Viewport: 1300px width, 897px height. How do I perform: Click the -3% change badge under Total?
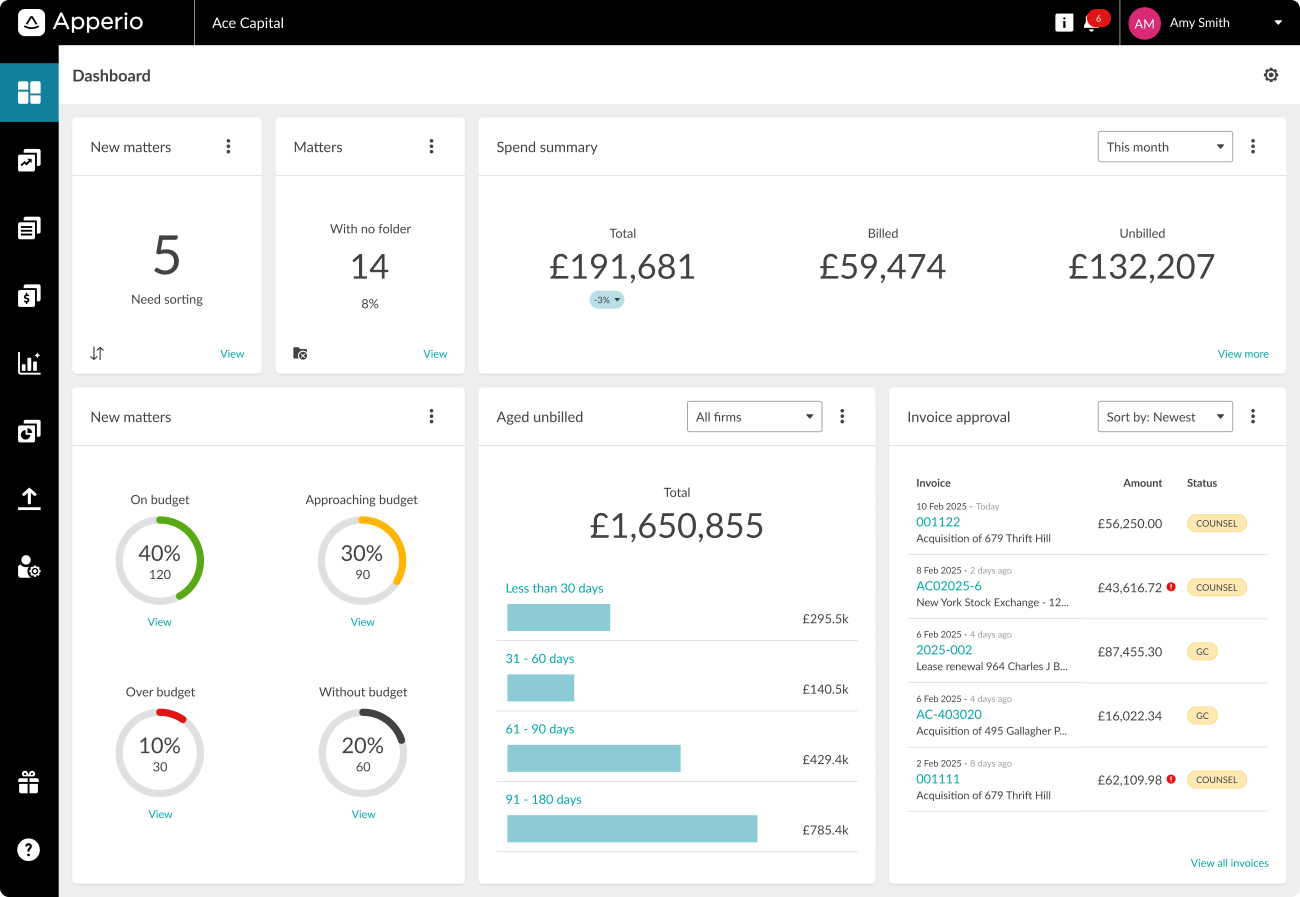(x=606, y=300)
